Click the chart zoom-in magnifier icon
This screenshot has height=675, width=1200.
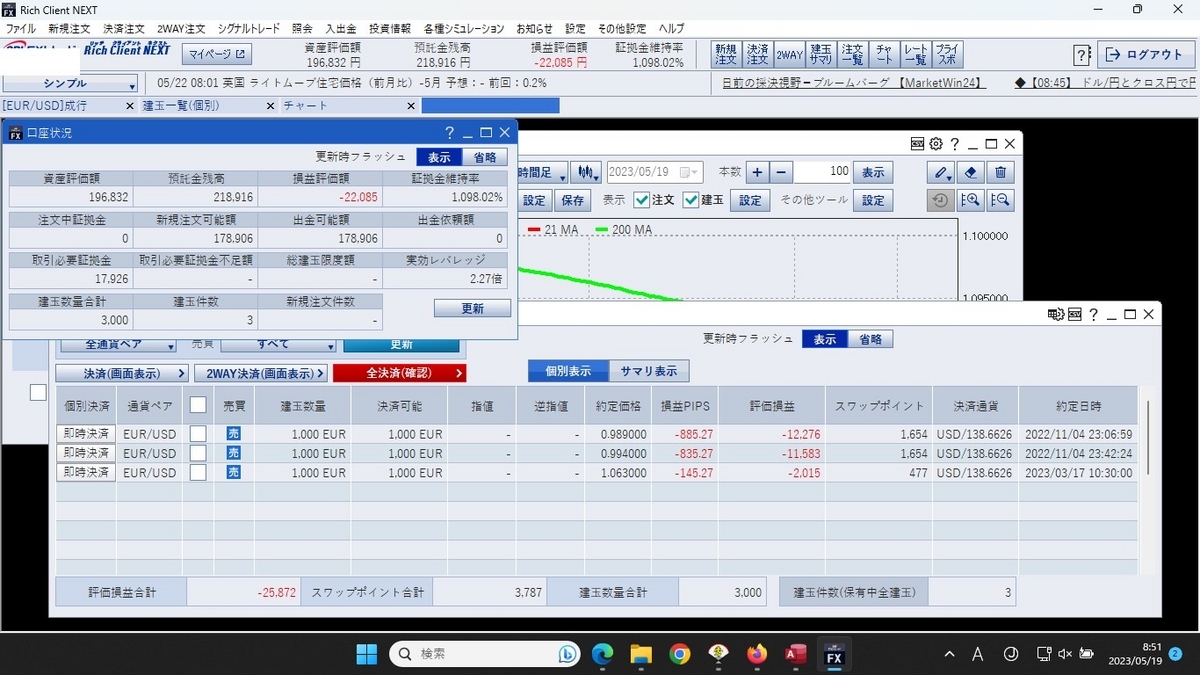970,200
